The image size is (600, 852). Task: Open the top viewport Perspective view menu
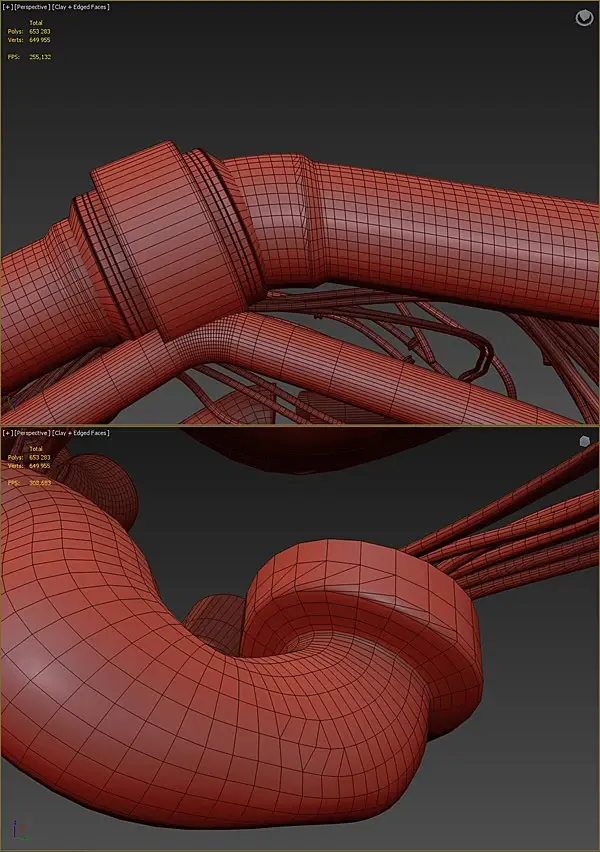32,7
